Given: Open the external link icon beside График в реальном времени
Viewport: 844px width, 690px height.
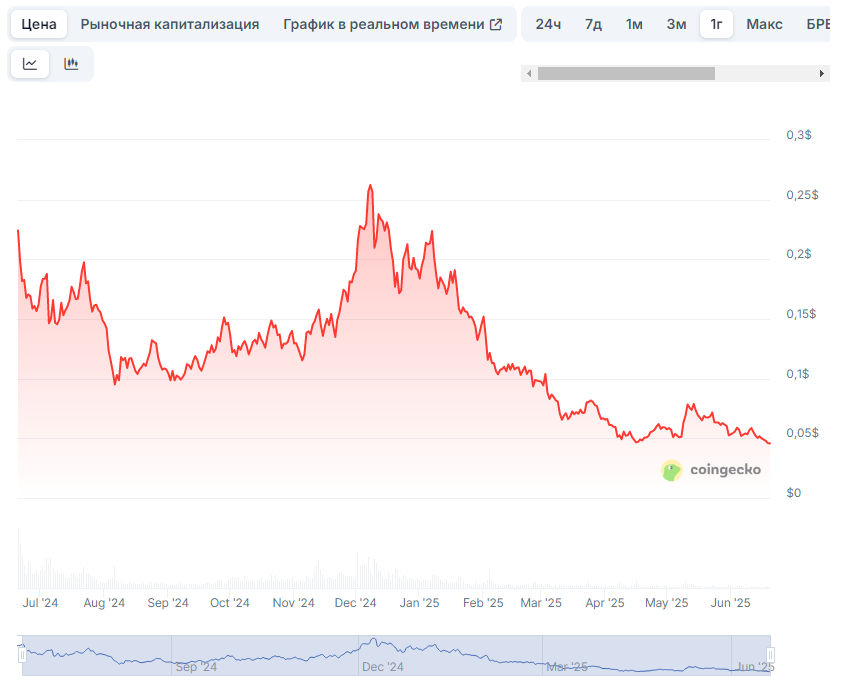Looking at the screenshot, I should point(496,24).
